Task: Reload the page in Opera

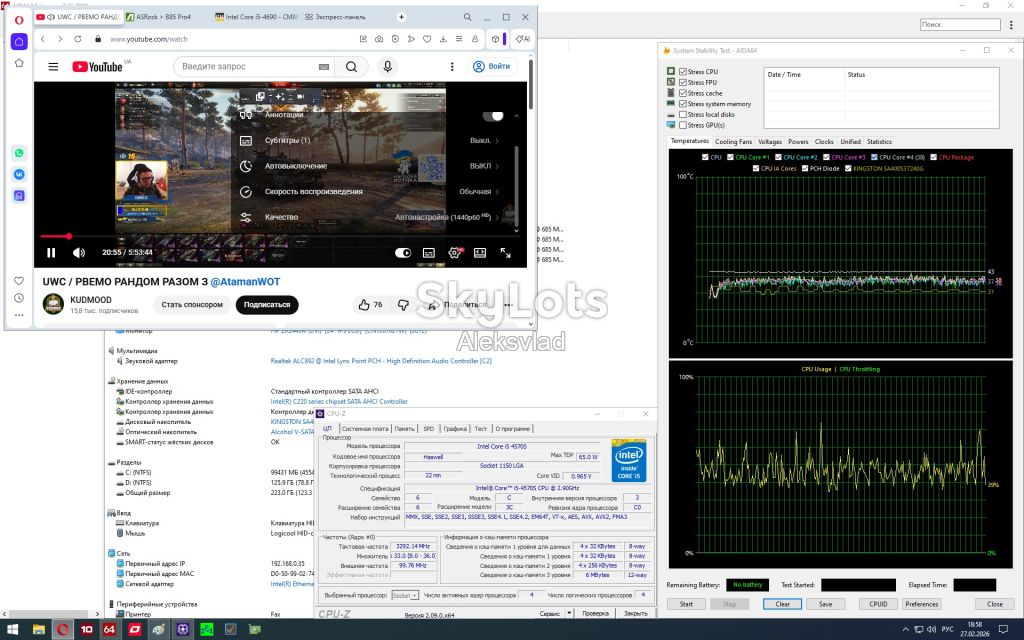Action: (x=78, y=39)
